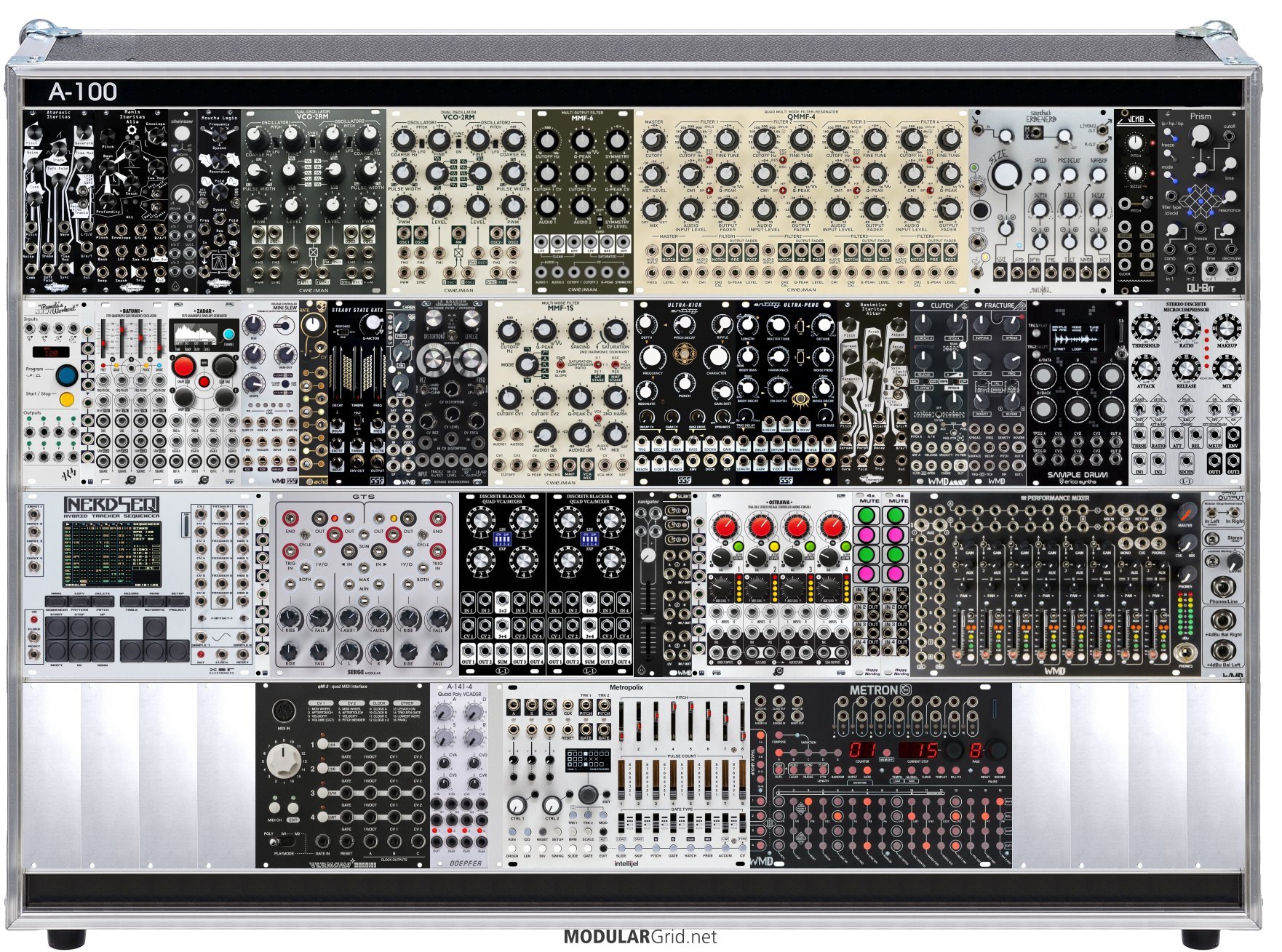Push the large red button on Zadar
Screen dimensions: 1282x952
[x=183, y=367]
